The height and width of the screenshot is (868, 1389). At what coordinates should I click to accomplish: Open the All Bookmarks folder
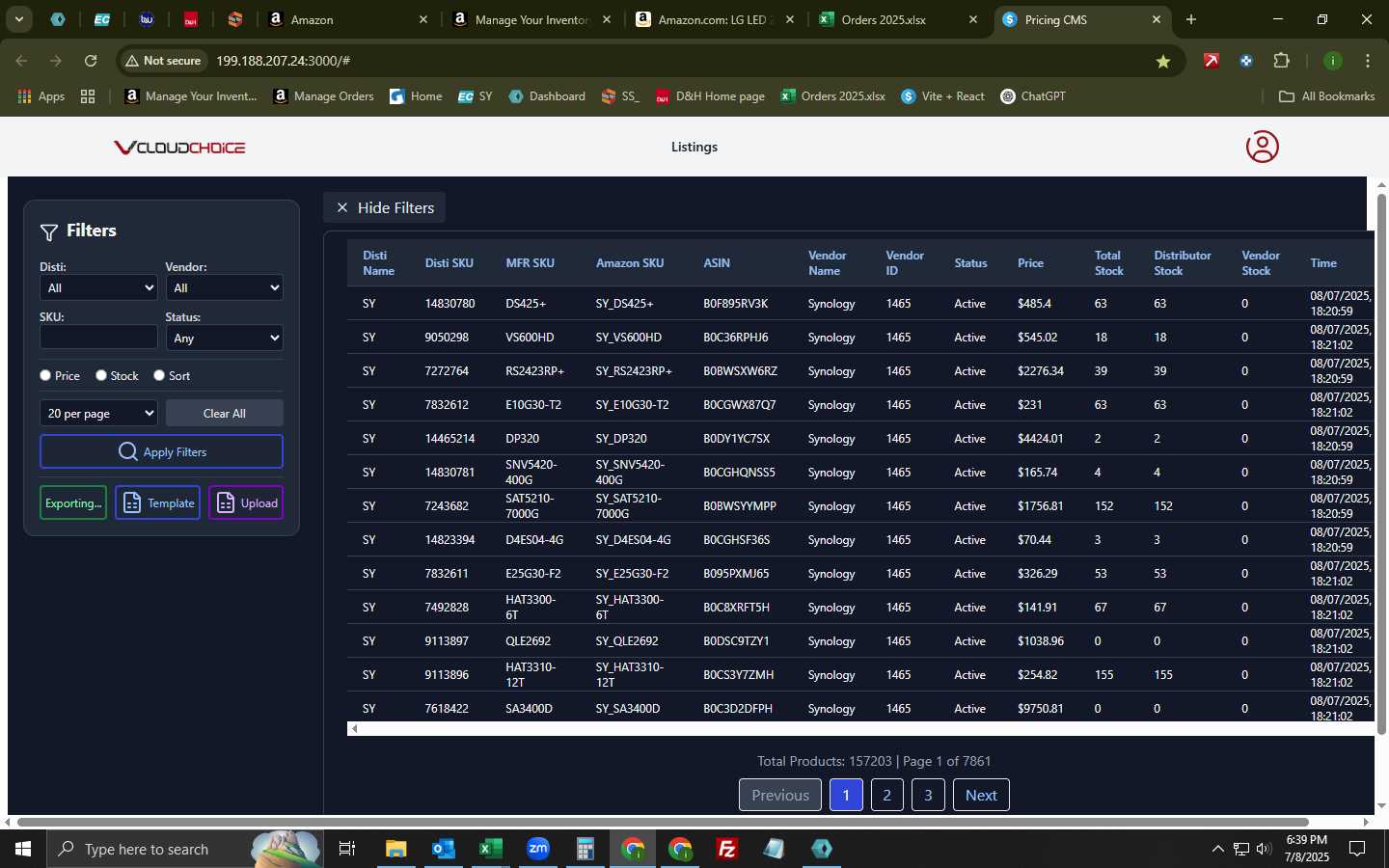(1326, 96)
